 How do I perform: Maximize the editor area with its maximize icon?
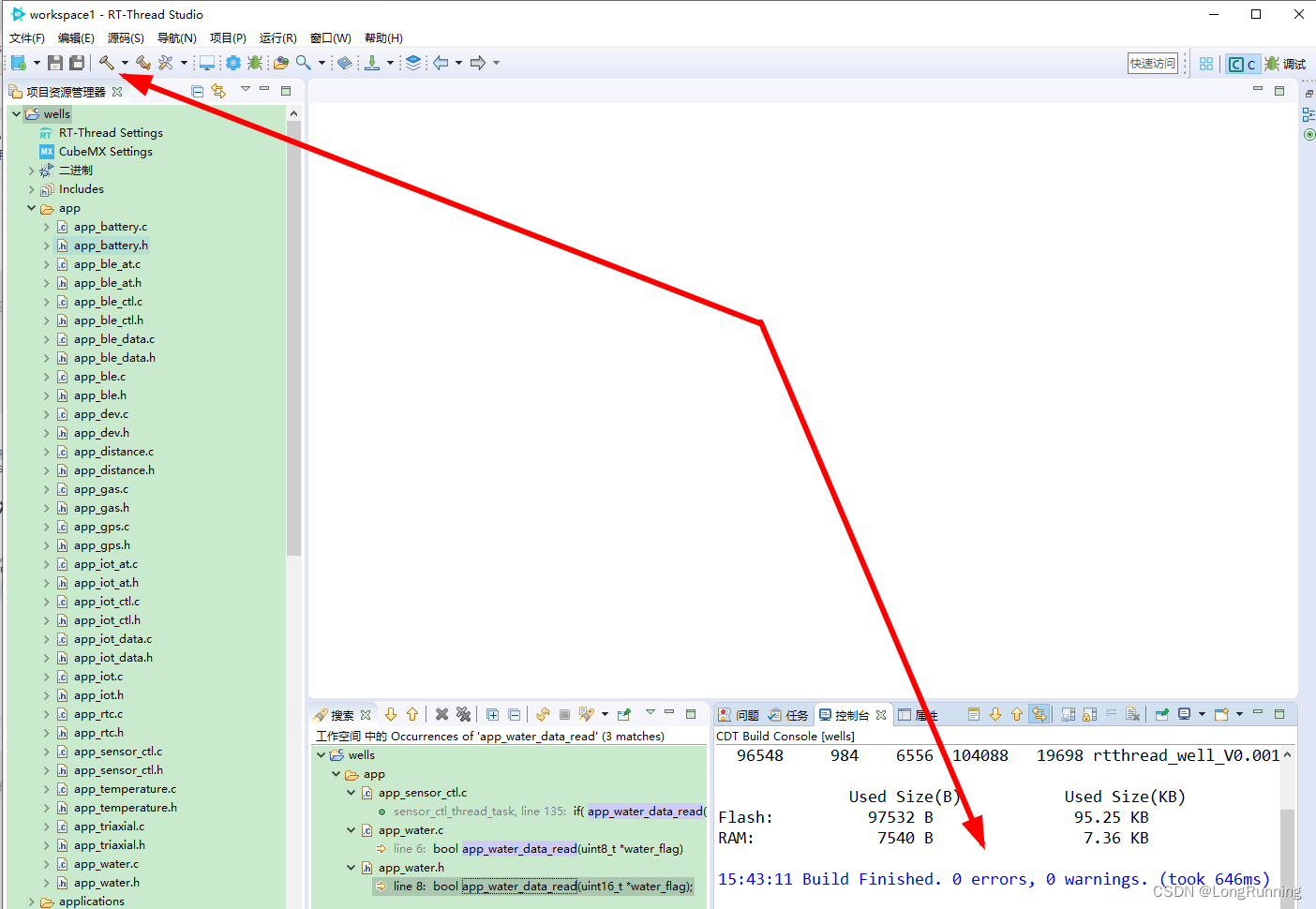(1279, 91)
